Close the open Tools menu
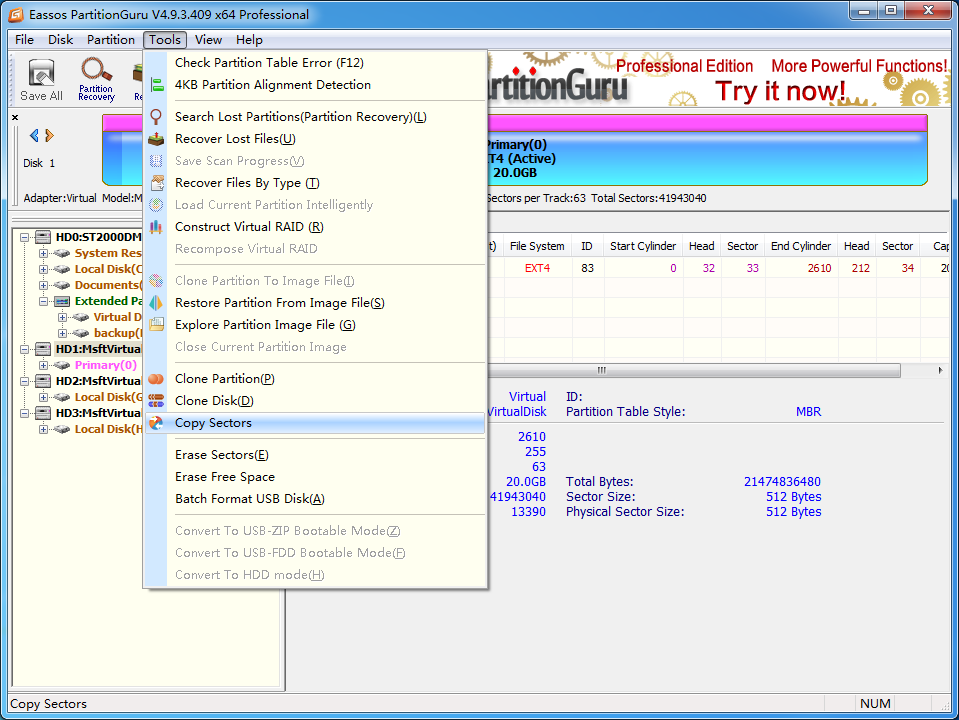Viewport: 959px width, 720px height. tap(165, 40)
